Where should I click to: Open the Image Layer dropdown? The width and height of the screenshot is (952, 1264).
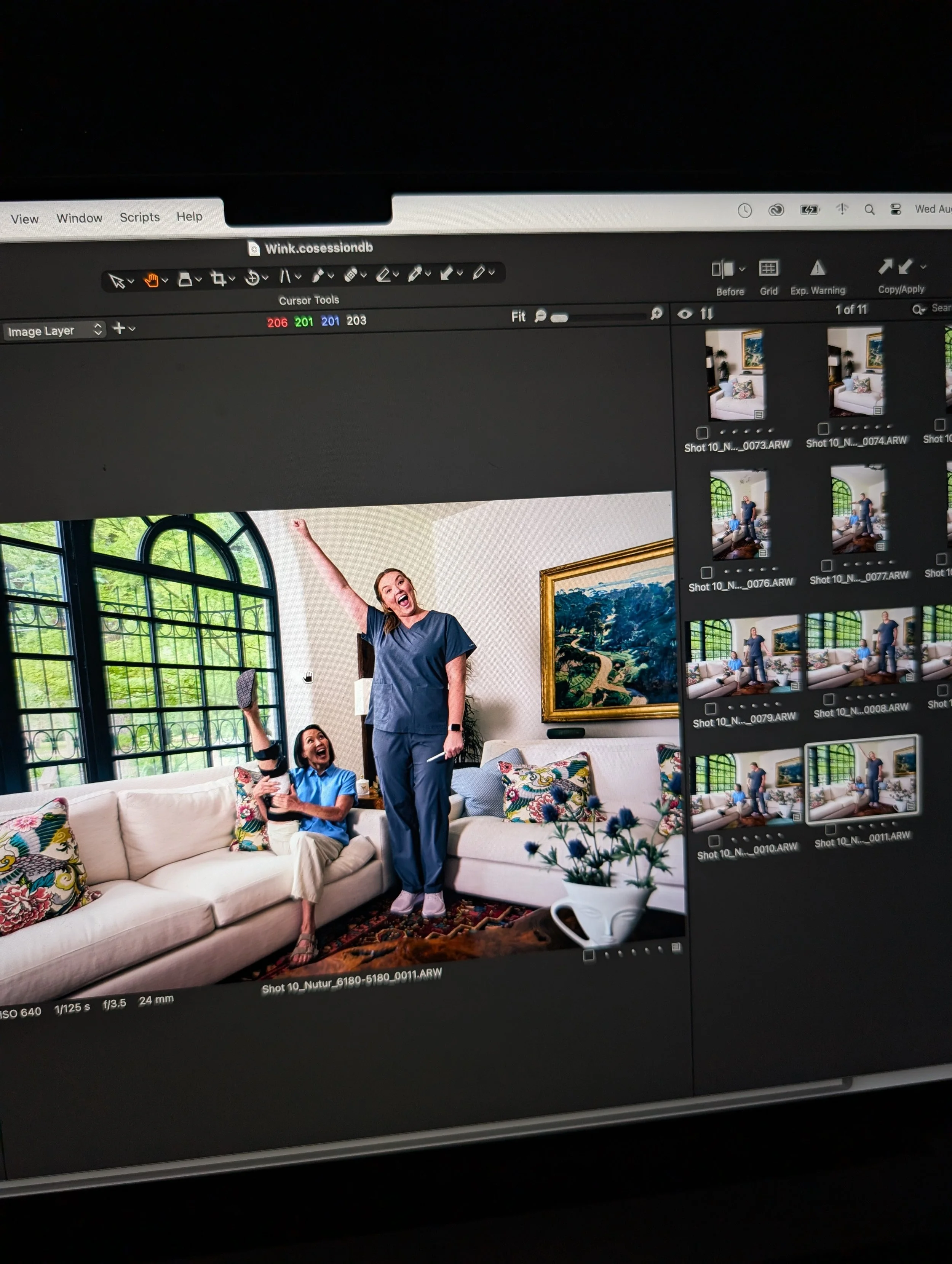(x=54, y=330)
